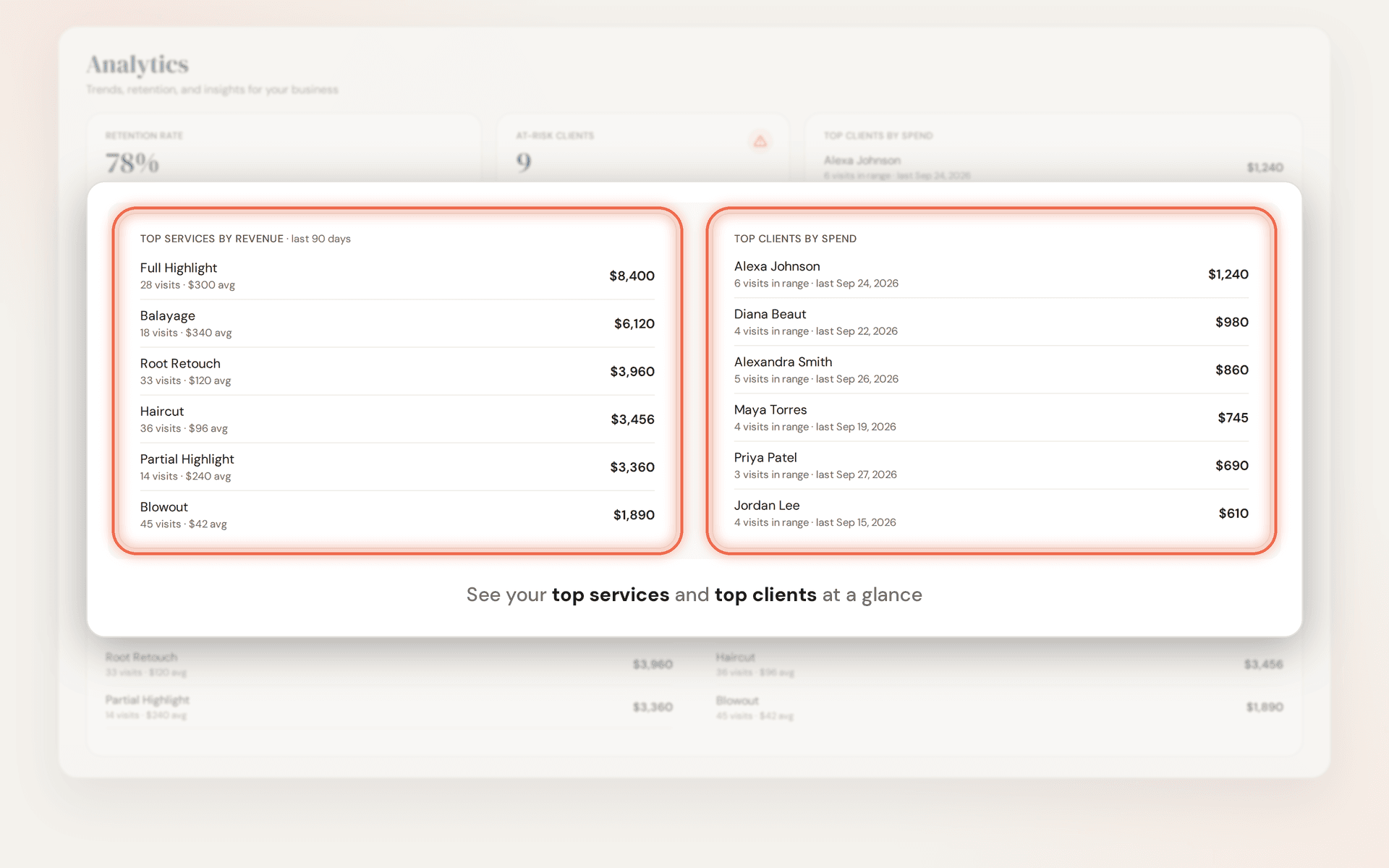Open Jordan Lee client entry

pyautogui.click(x=991, y=513)
